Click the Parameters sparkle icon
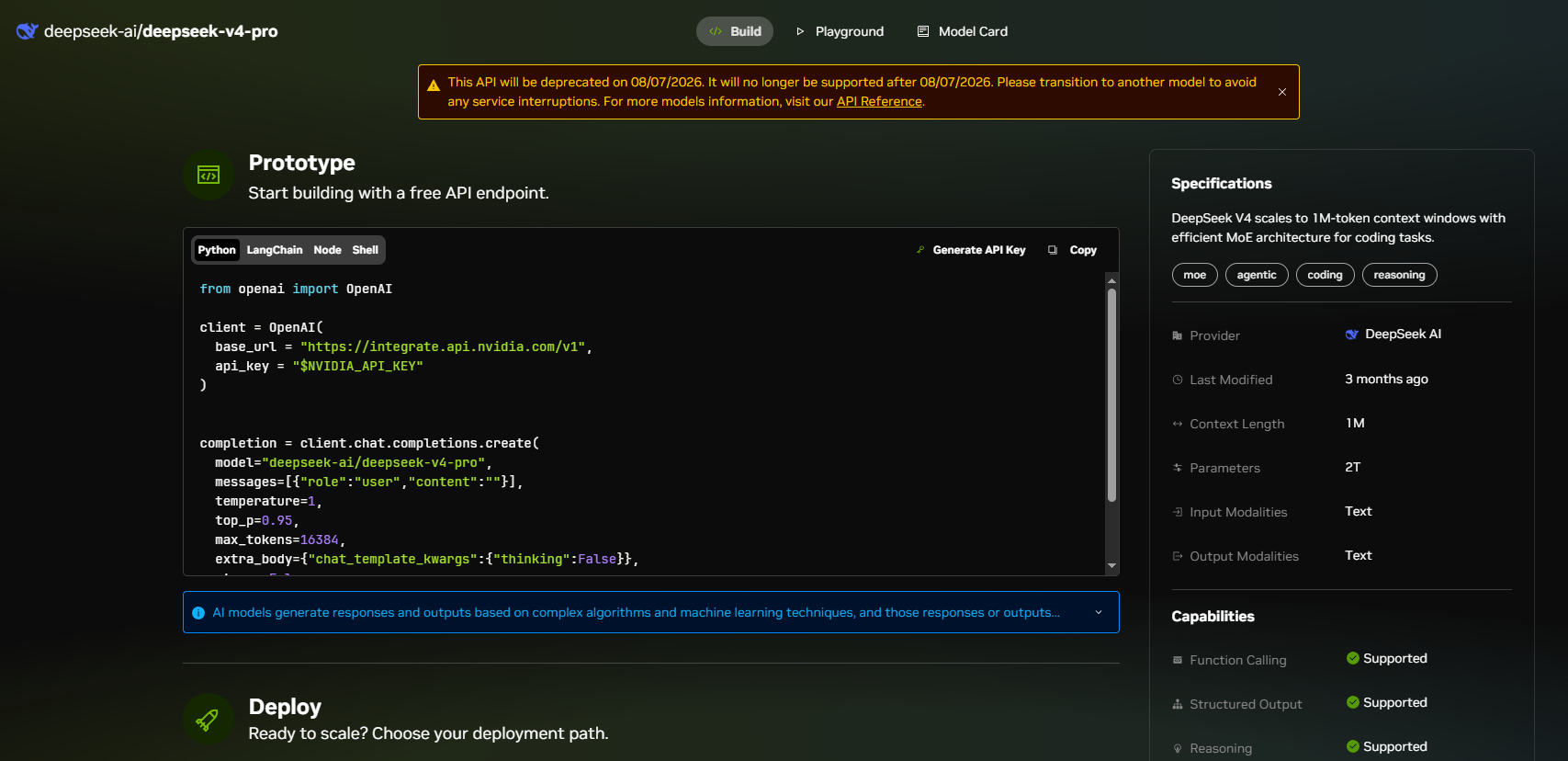1568x761 pixels. tap(1178, 468)
